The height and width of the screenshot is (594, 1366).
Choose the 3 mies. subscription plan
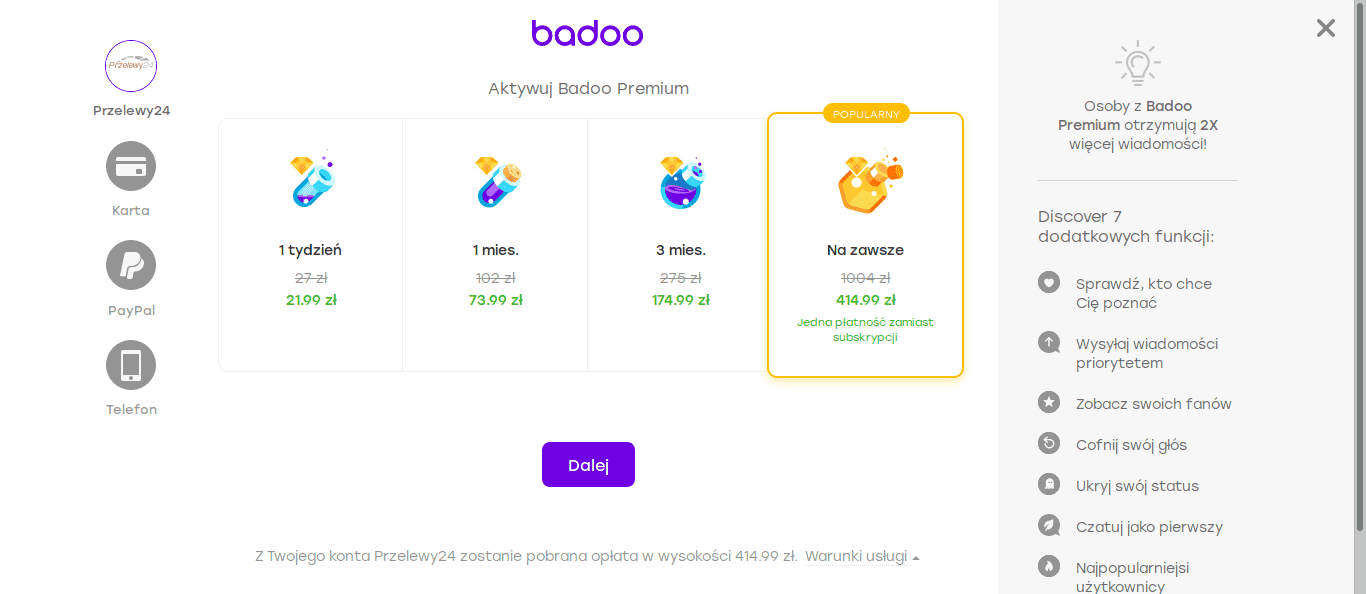[x=680, y=245]
